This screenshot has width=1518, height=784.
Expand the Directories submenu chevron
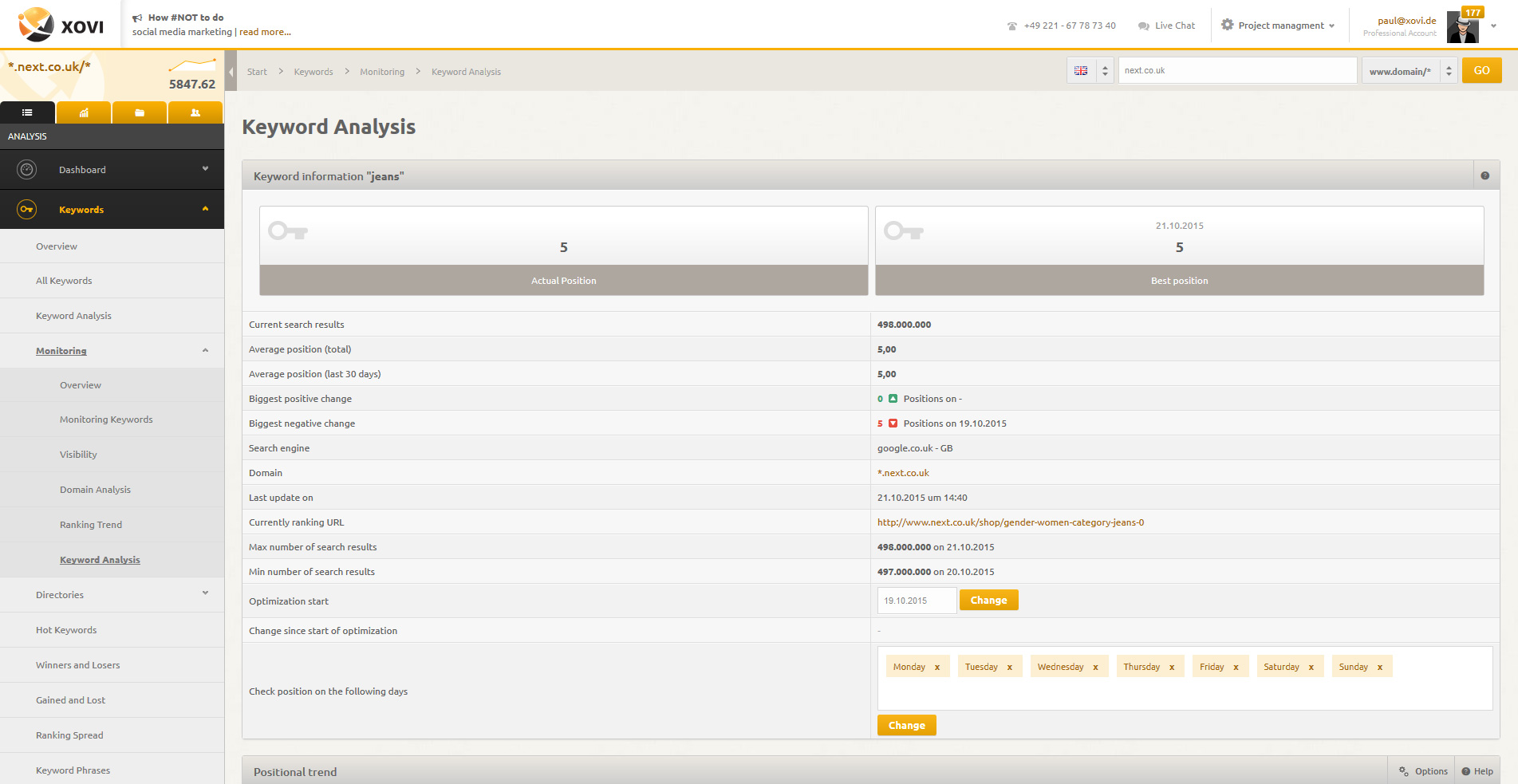(205, 593)
